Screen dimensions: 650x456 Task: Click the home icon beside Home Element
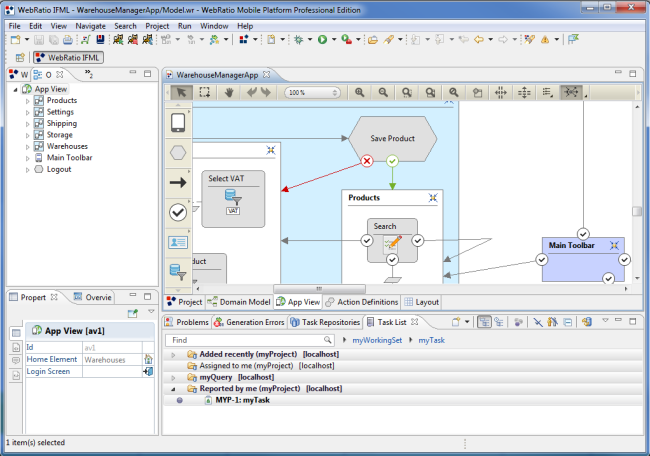pyautogui.click(x=148, y=359)
